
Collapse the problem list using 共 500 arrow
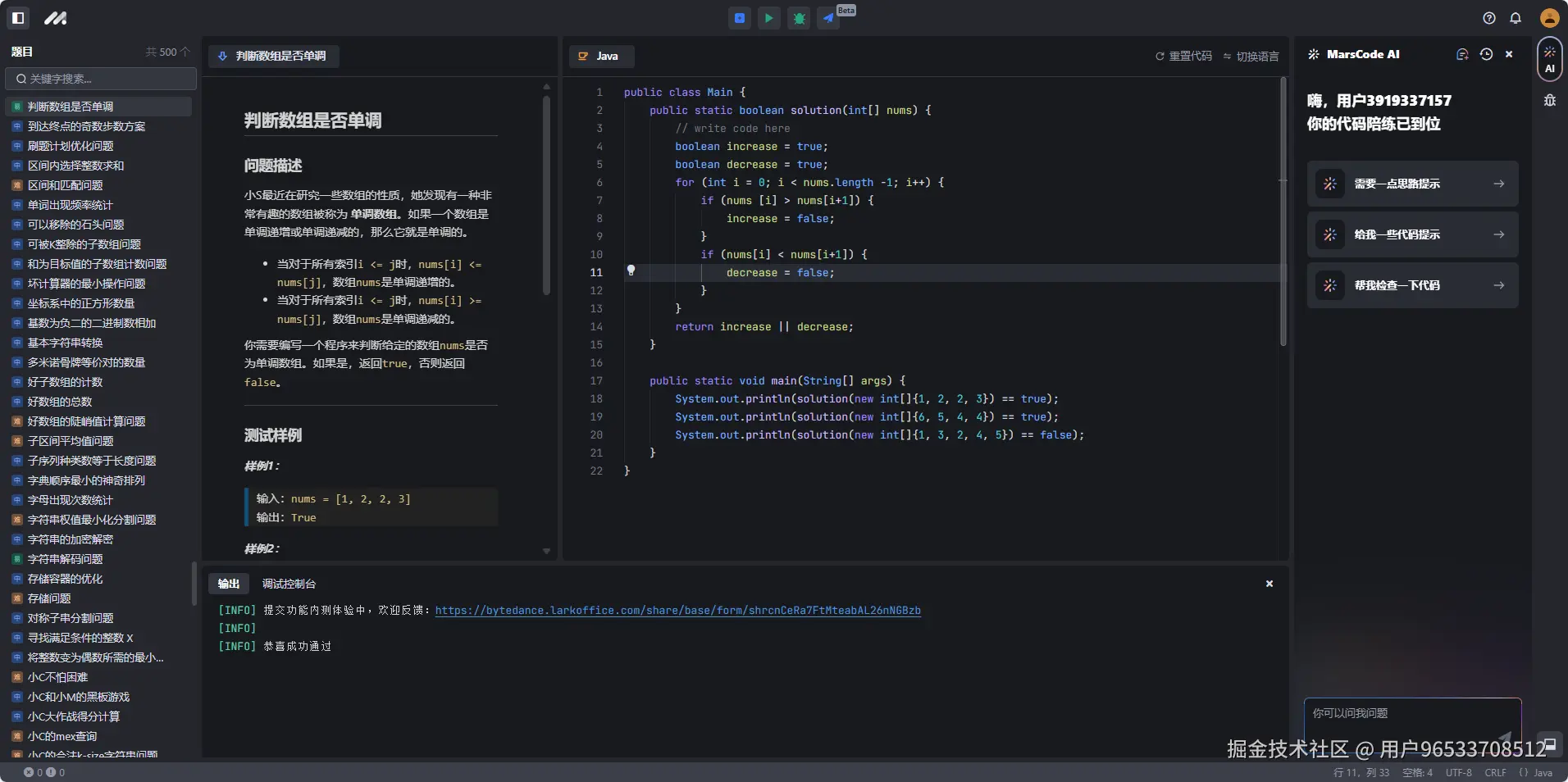[x=185, y=52]
